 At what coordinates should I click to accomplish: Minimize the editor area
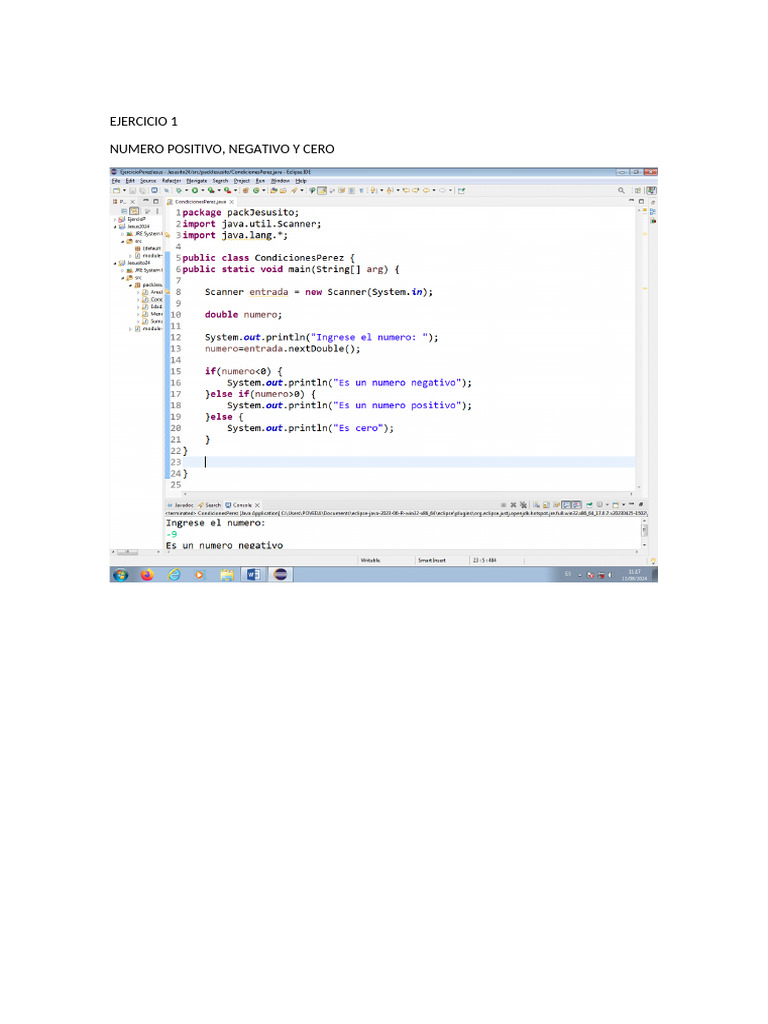632,201
